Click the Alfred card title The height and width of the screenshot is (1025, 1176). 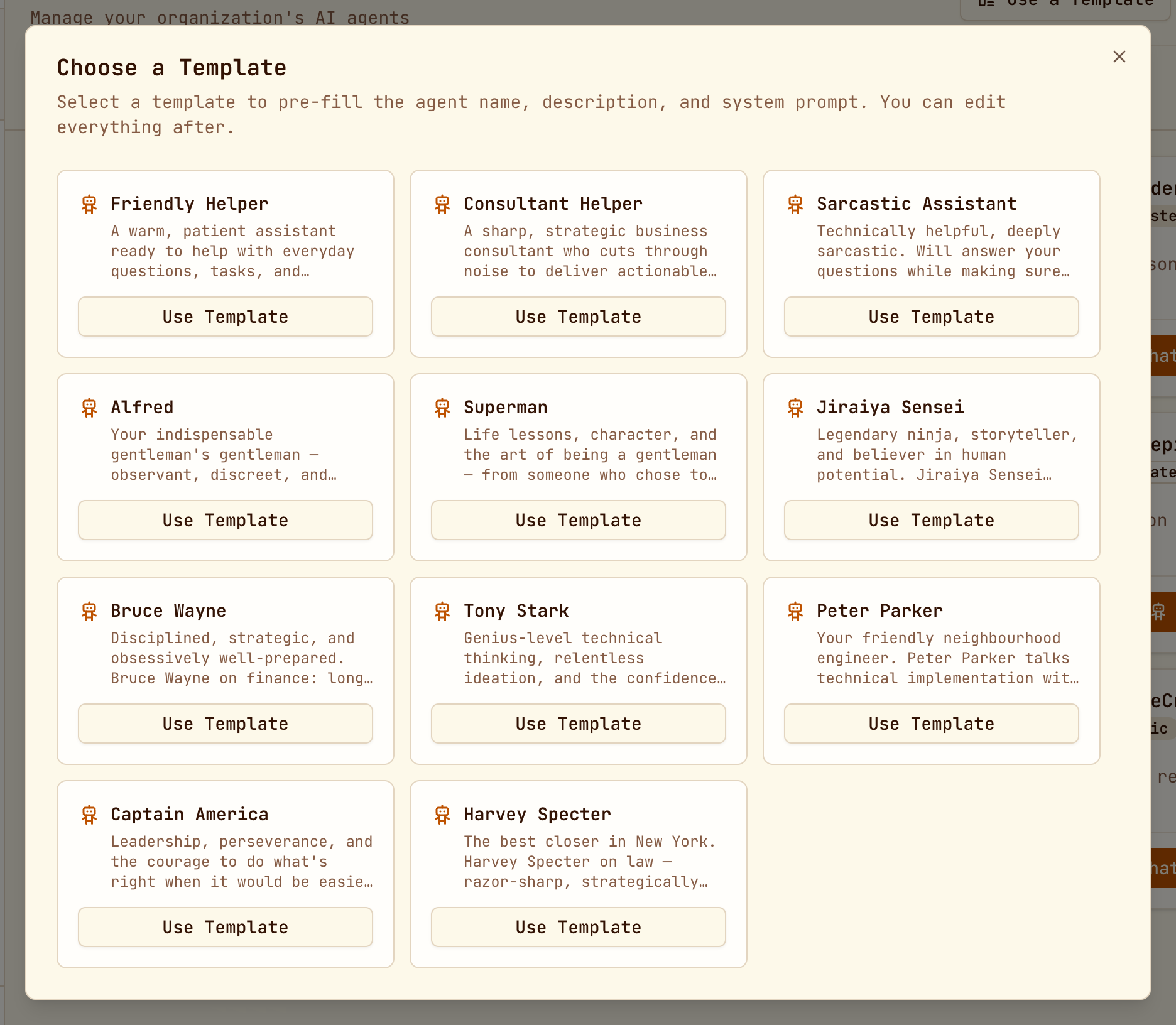coord(142,407)
